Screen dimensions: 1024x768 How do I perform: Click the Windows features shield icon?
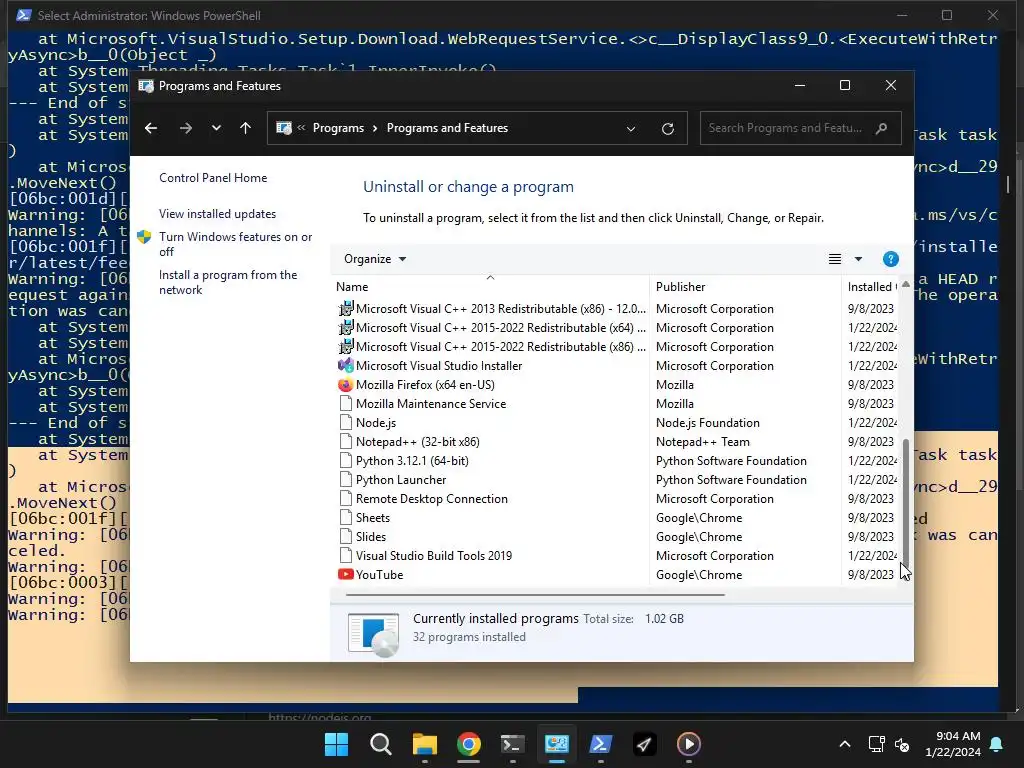(x=144, y=237)
